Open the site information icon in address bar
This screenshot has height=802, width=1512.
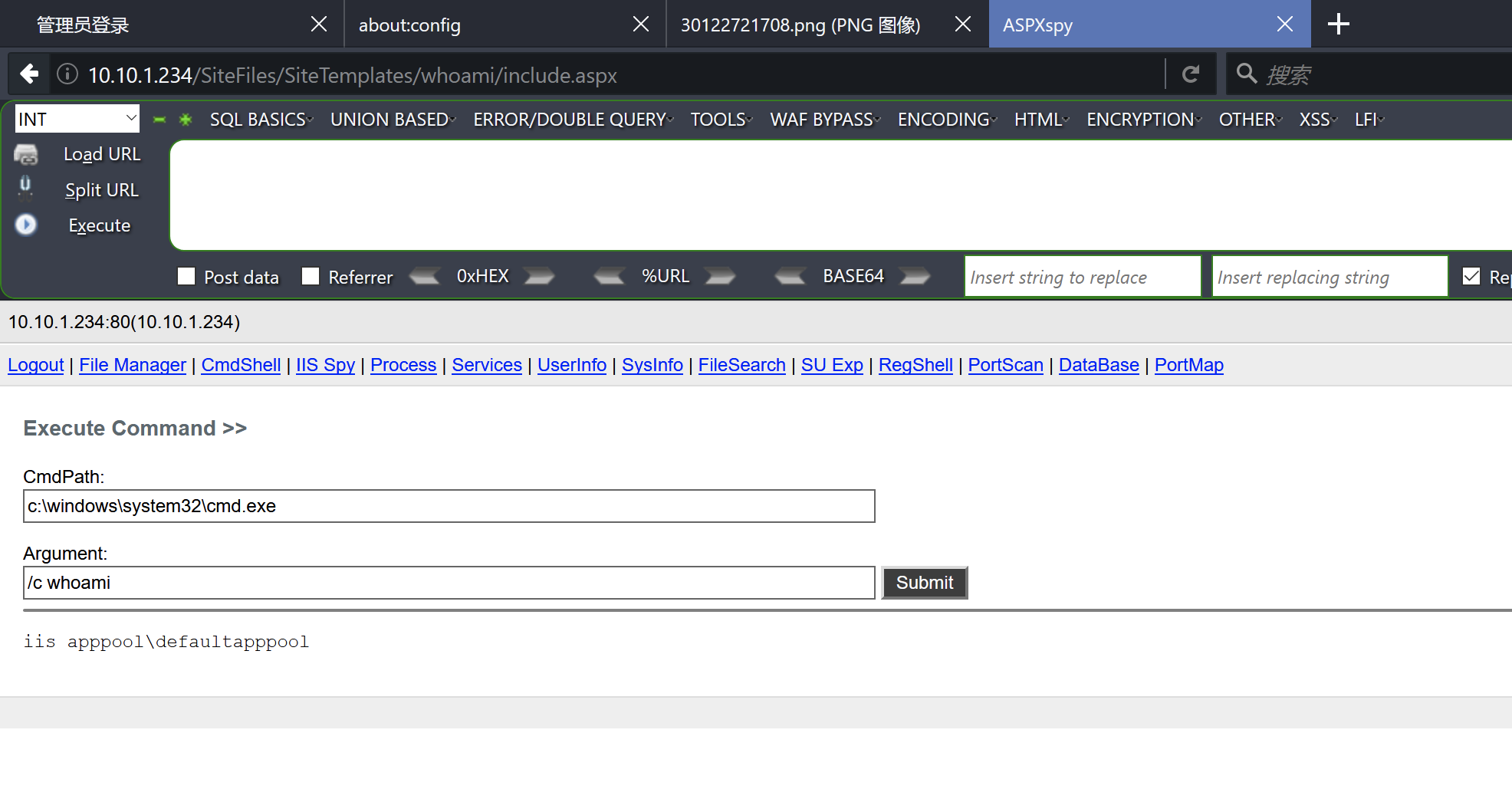(x=67, y=74)
